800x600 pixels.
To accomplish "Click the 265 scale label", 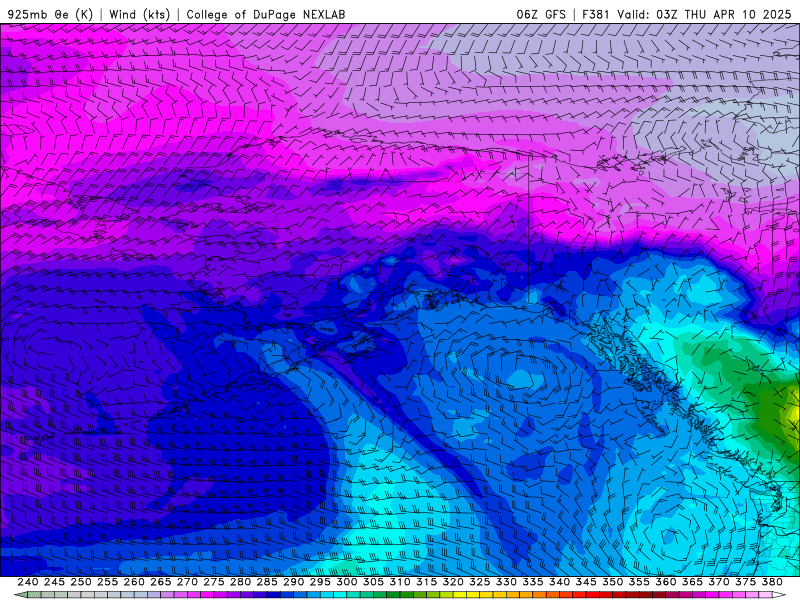I will click(160, 582).
